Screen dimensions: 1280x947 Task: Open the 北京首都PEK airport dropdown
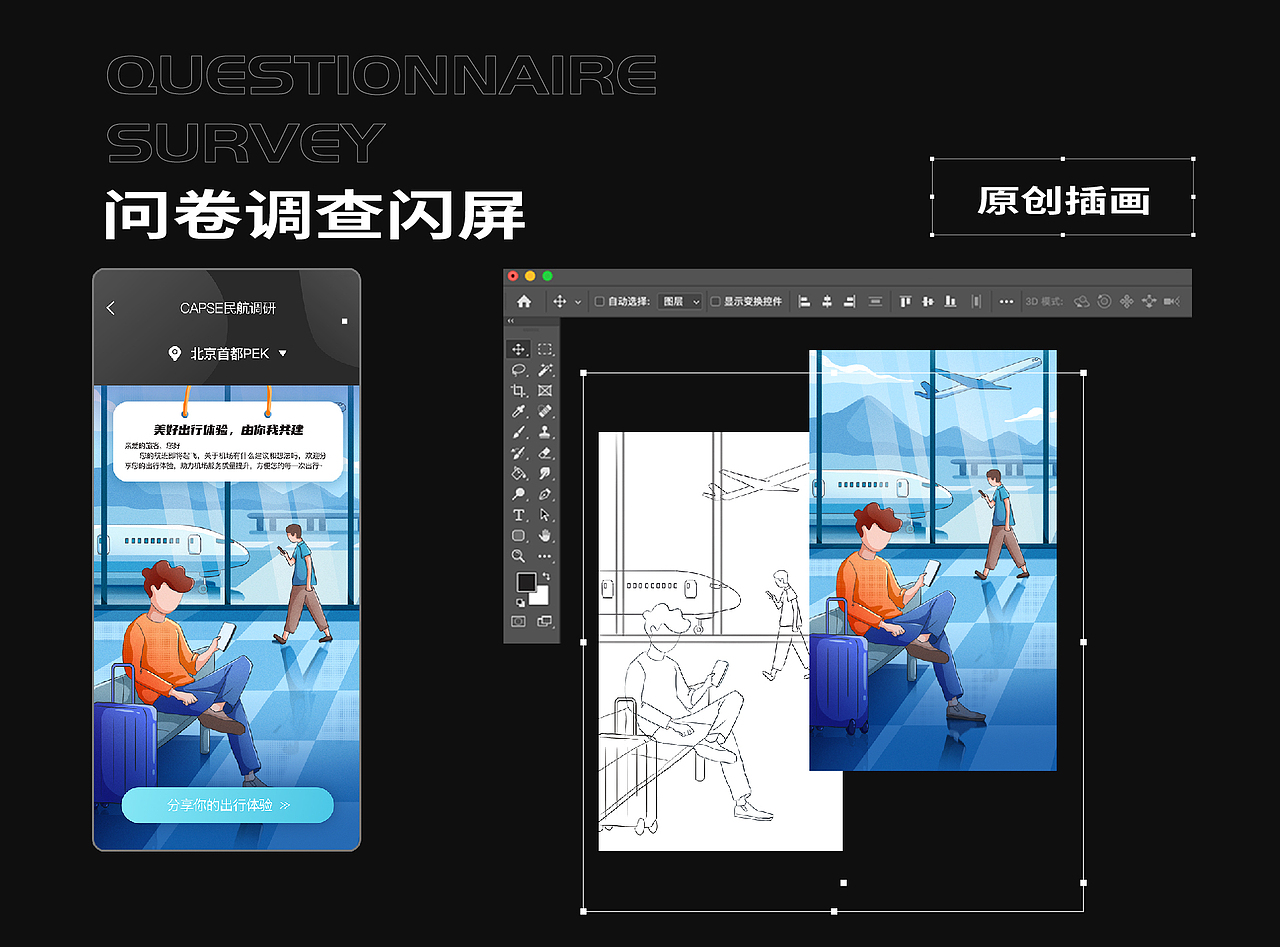(x=226, y=353)
